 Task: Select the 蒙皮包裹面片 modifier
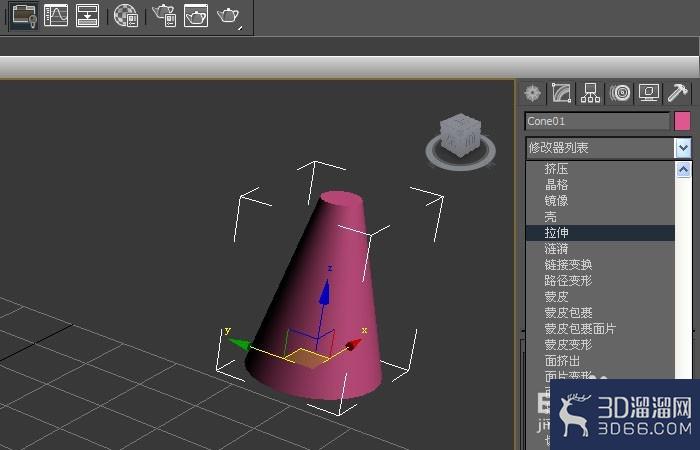[x=600, y=329]
